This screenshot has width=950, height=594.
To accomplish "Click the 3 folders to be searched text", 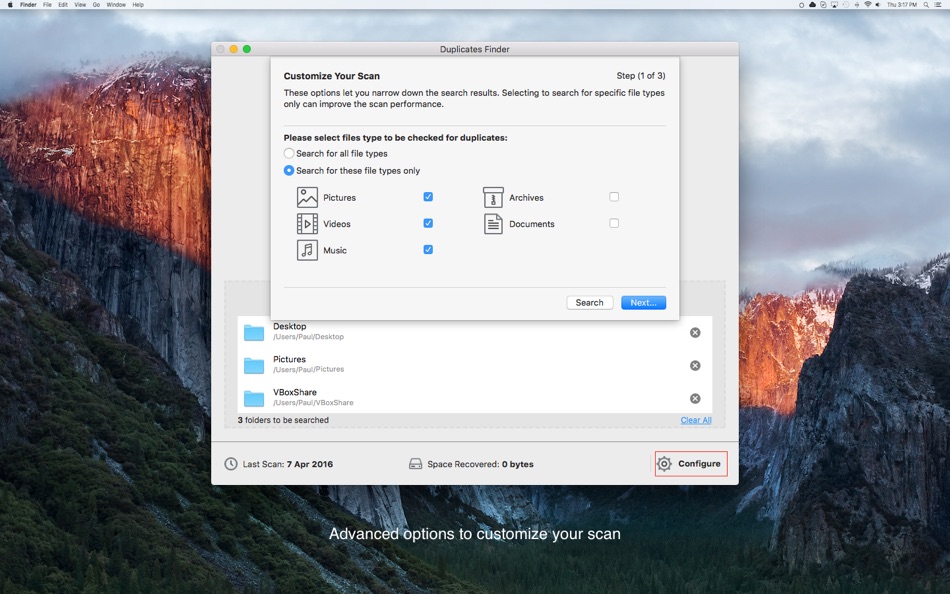I will (283, 420).
